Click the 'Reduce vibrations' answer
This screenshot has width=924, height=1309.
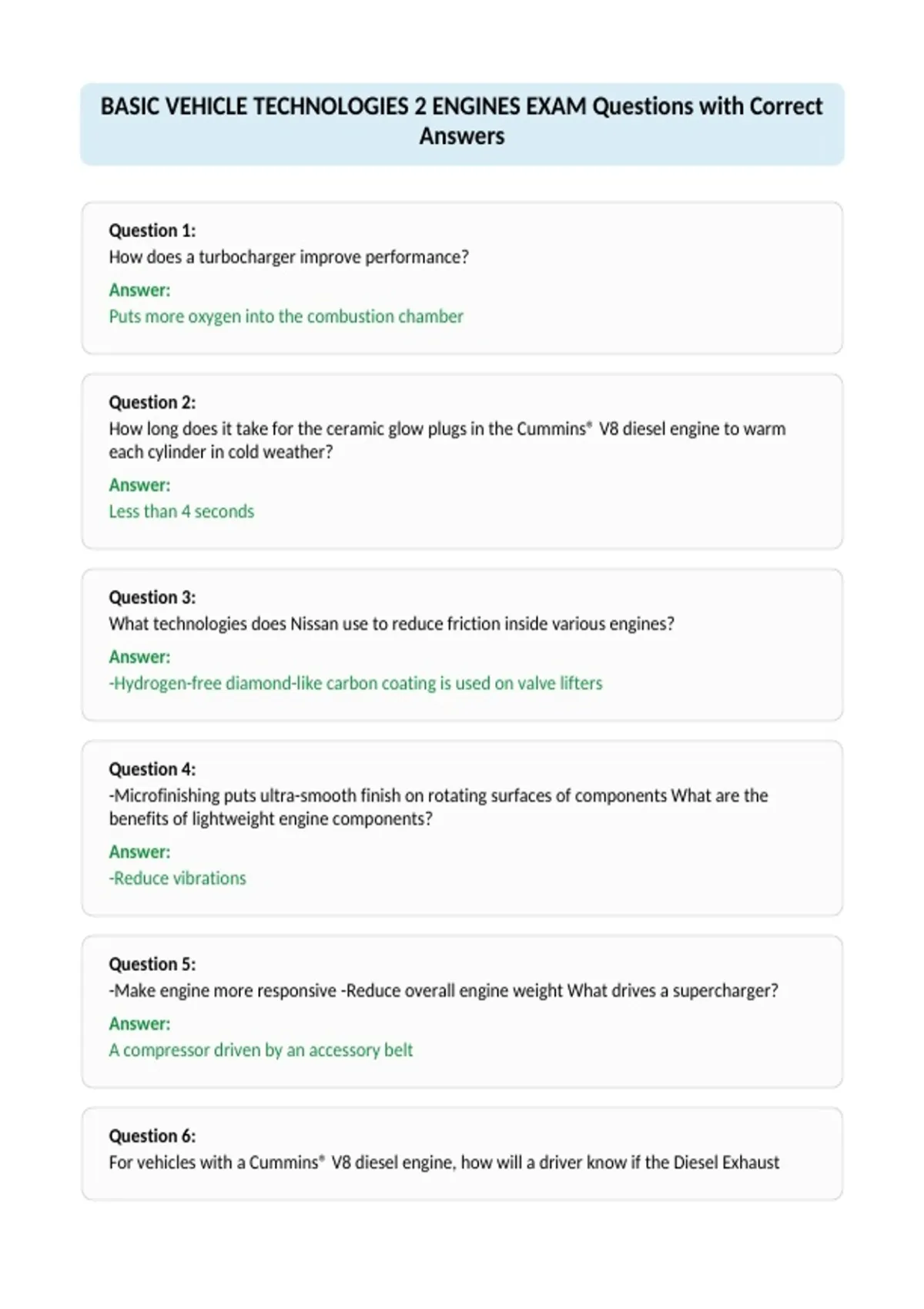point(178,878)
